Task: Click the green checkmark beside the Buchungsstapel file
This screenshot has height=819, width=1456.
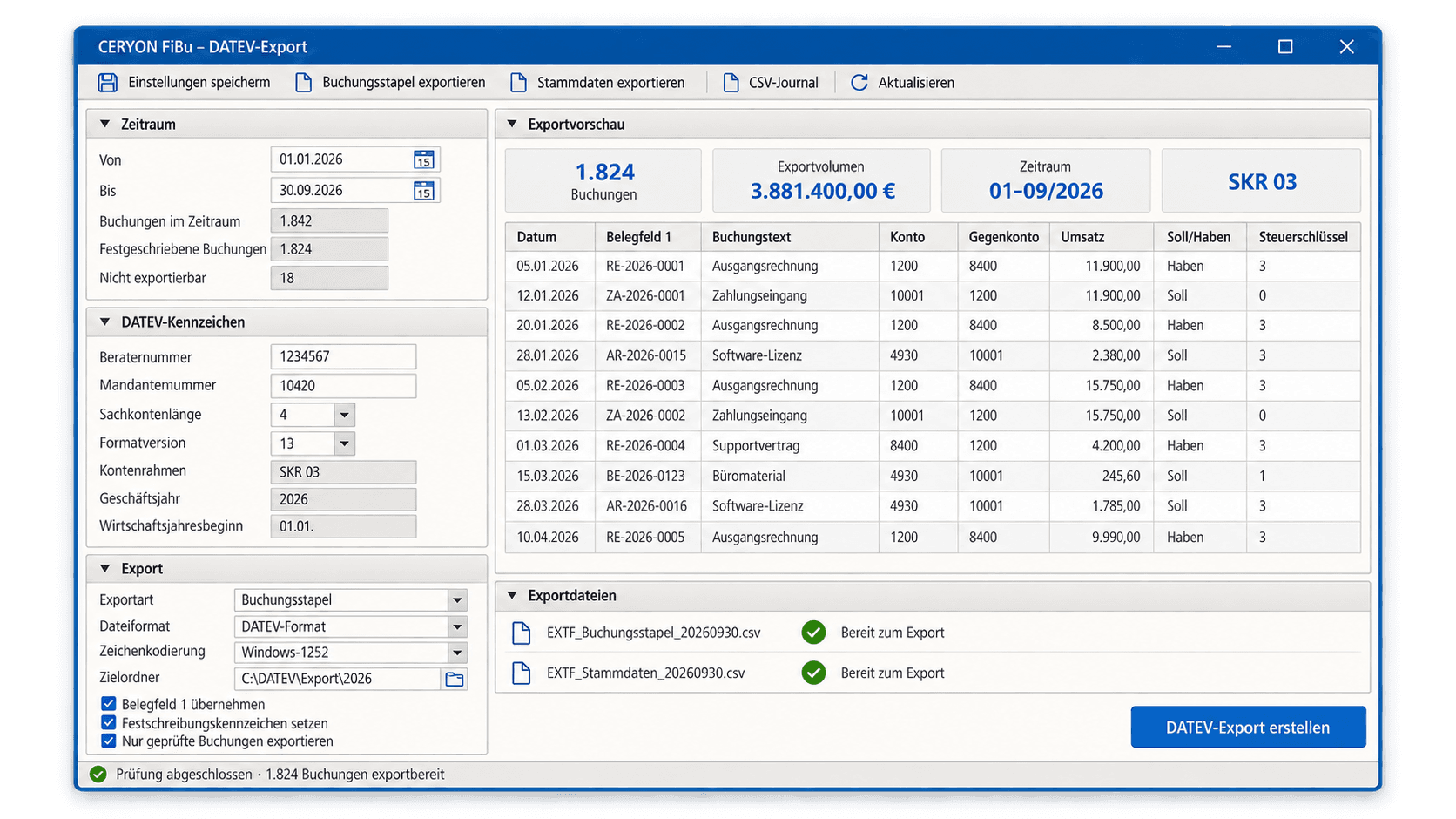Action: click(x=813, y=633)
